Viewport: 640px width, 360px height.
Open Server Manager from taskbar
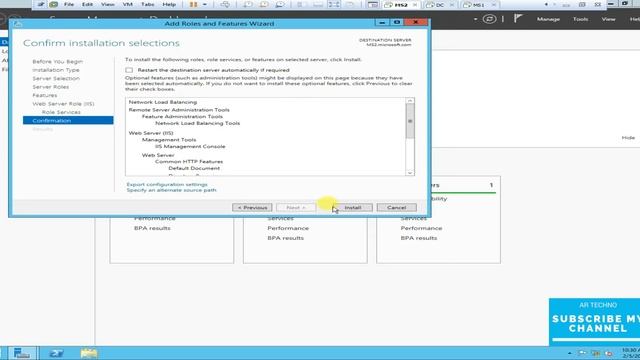tap(22, 353)
